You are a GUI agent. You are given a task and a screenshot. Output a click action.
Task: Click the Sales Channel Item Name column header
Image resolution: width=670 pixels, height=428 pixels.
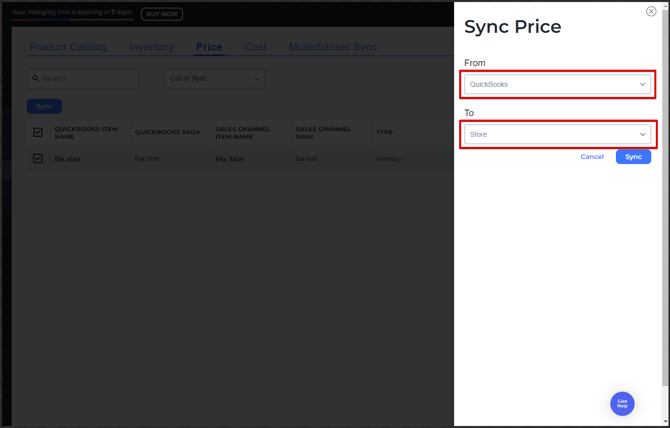(x=242, y=132)
